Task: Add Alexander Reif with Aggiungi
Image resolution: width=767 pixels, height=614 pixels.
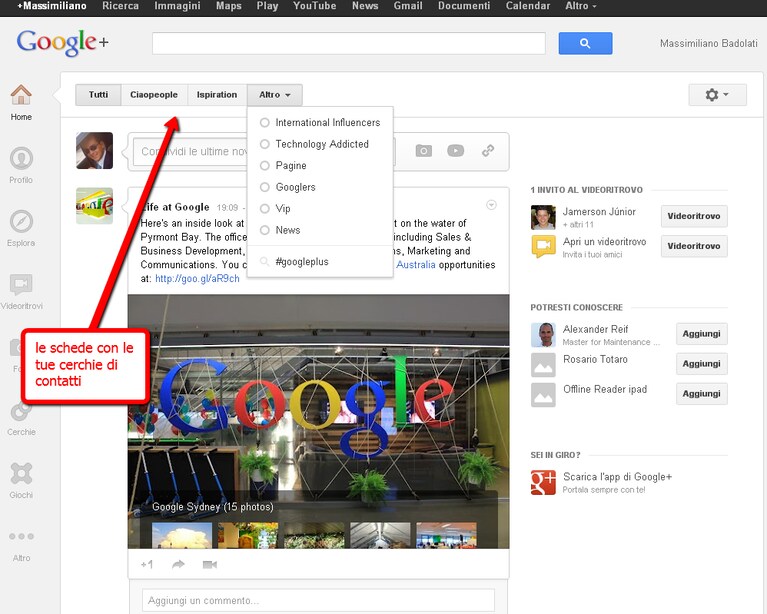Action: 701,334
